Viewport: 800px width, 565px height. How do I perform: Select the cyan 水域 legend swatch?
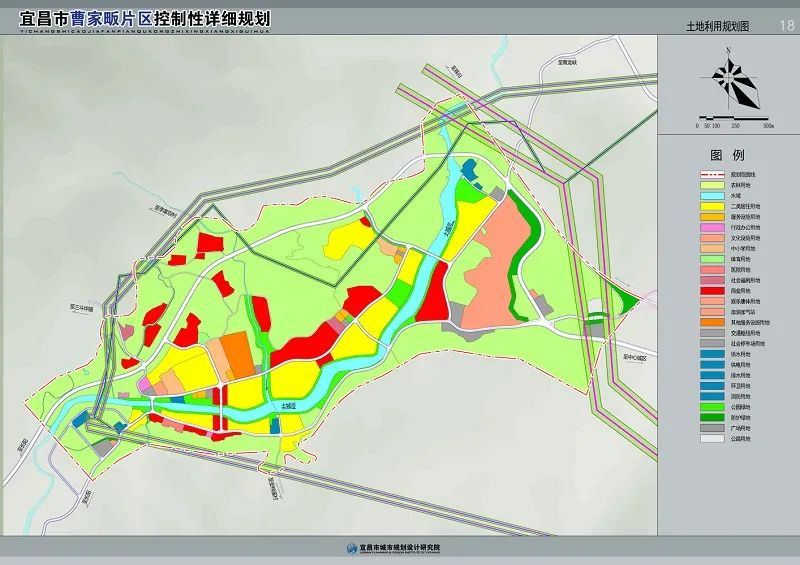pos(711,195)
